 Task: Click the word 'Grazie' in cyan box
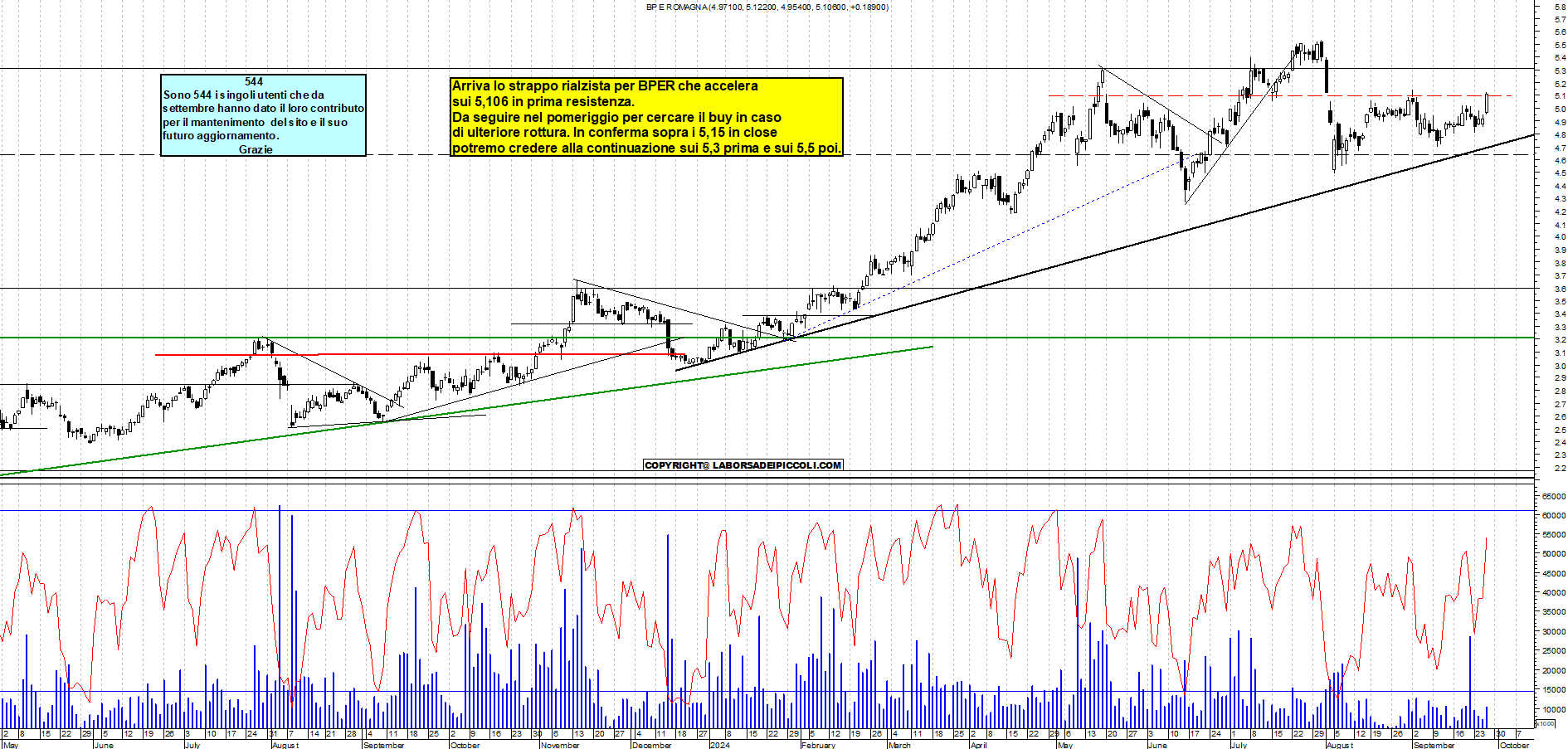tap(256, 149)
